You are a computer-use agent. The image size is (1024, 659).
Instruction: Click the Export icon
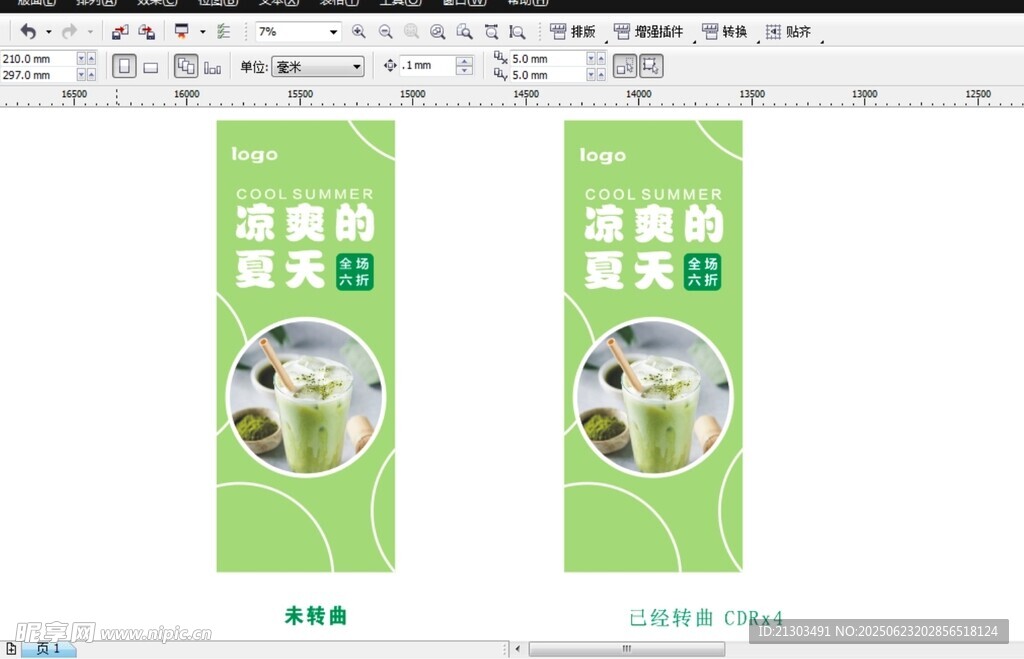coord(147,31)
